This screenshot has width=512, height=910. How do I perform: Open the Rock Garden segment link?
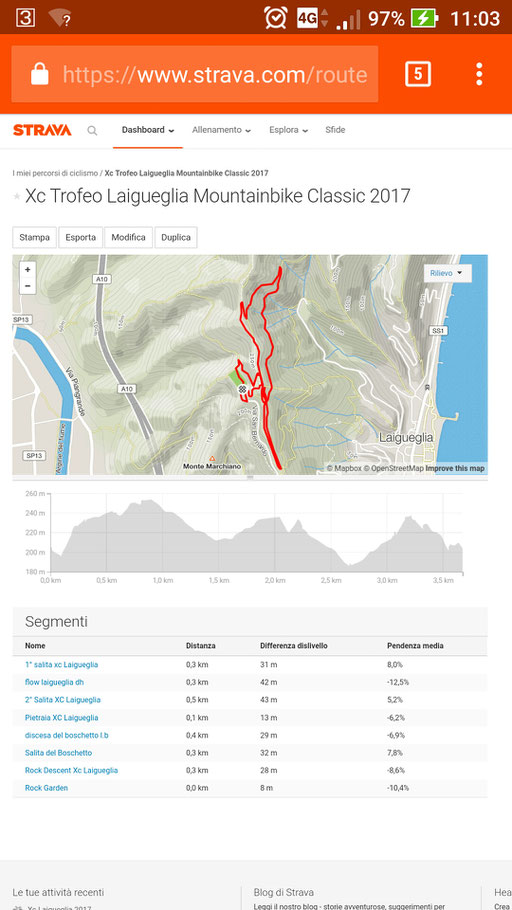pos(46,788)
